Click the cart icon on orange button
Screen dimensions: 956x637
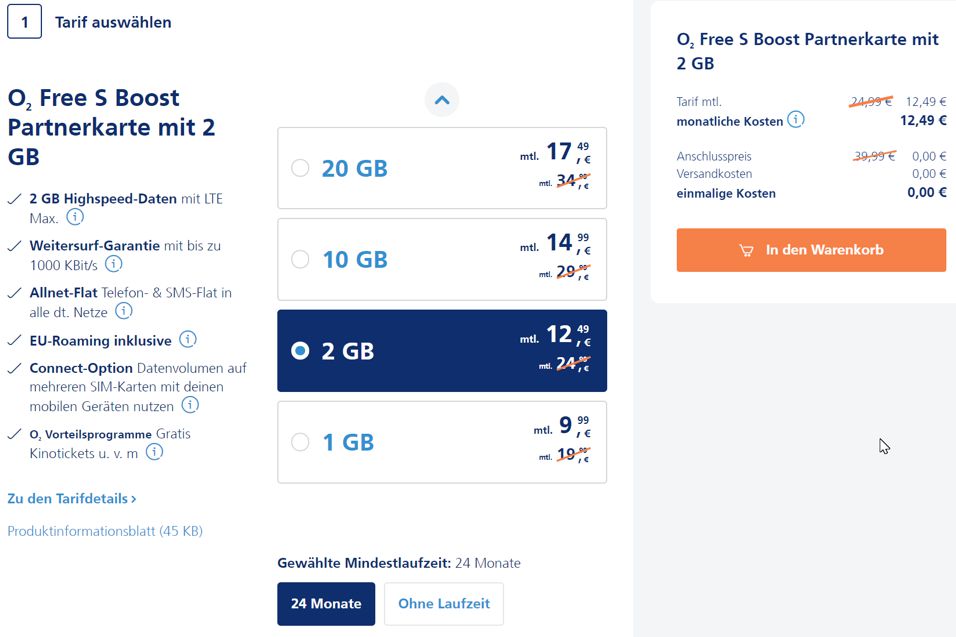click(747, 250)
